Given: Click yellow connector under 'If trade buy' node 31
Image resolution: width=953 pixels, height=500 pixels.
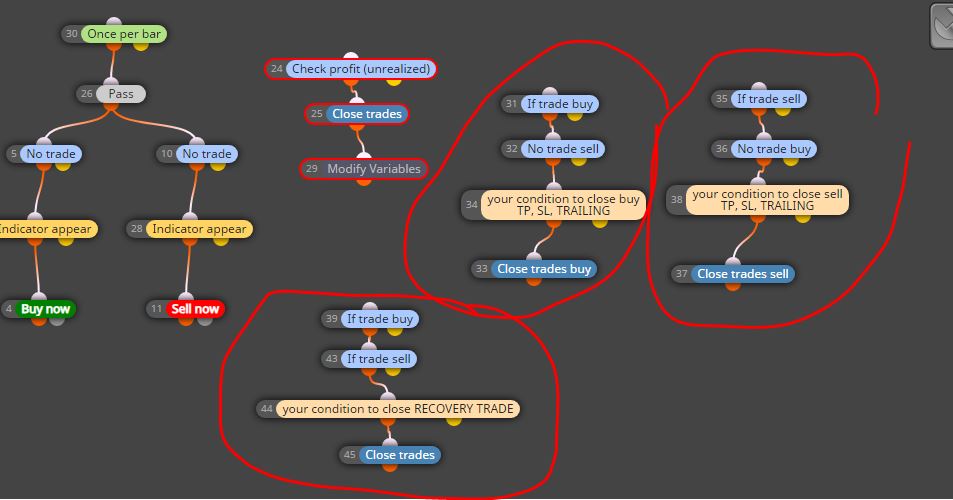Looking at the screenshot, I should coord(574,115).
